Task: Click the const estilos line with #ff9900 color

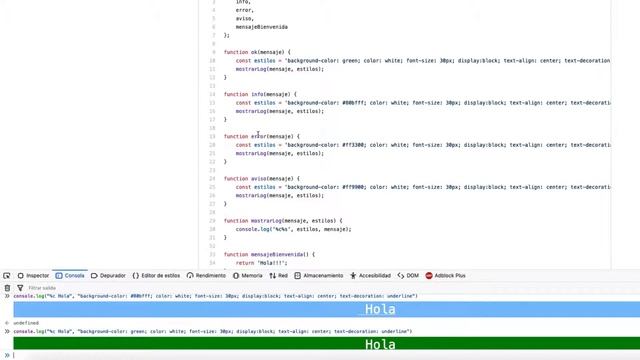Action: [x=423, y=187]
